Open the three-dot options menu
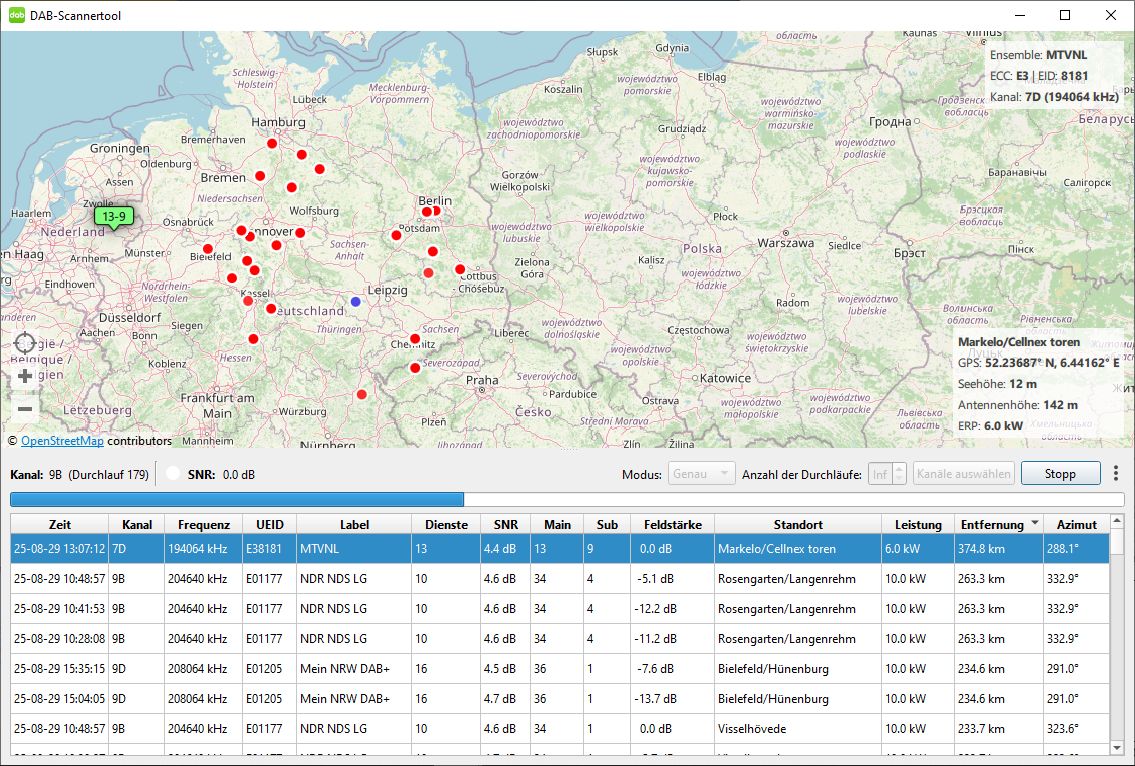Viewport: 1135px width, 766px height. [x=1116, y=473]
